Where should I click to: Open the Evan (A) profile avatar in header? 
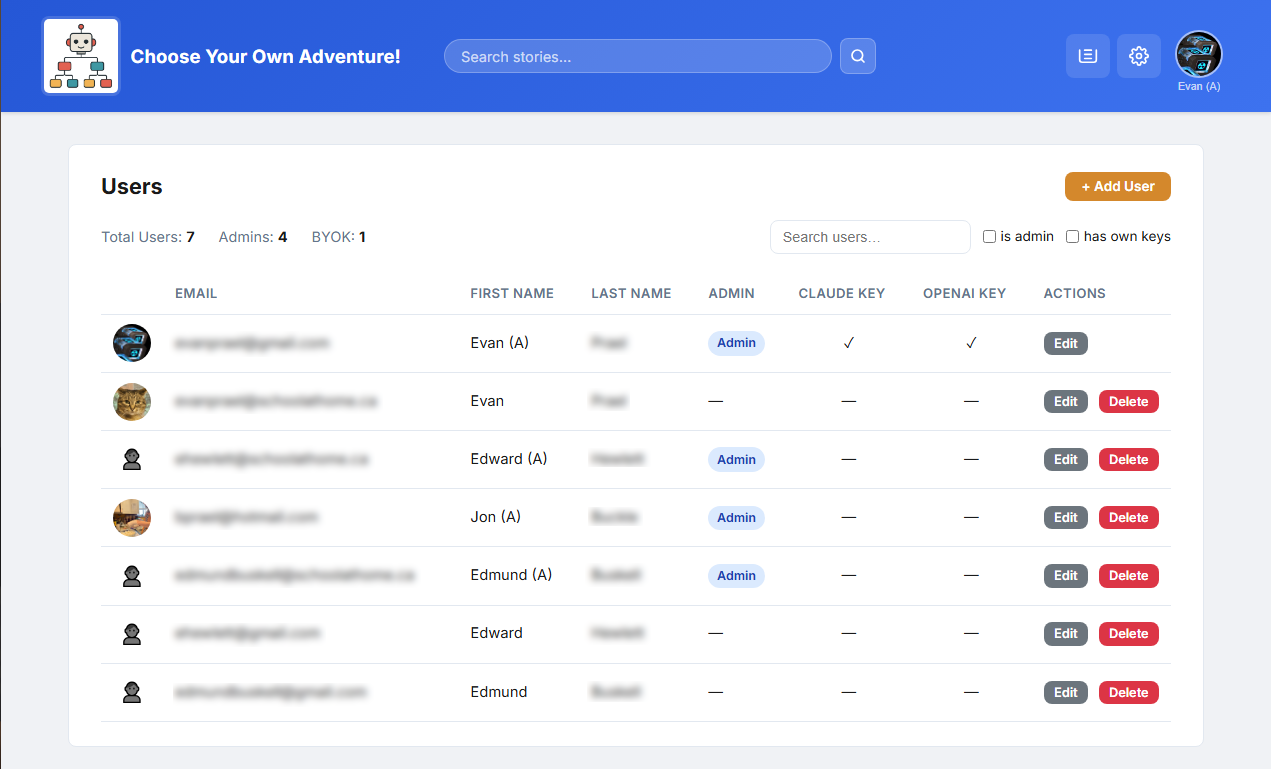tap(1199, 54)
